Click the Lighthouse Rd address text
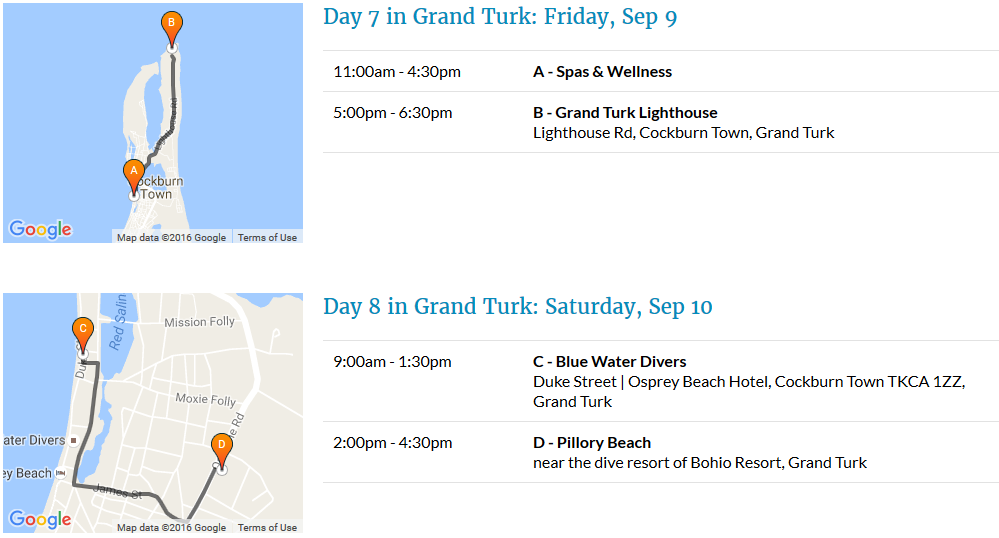 tap(684, 133)
